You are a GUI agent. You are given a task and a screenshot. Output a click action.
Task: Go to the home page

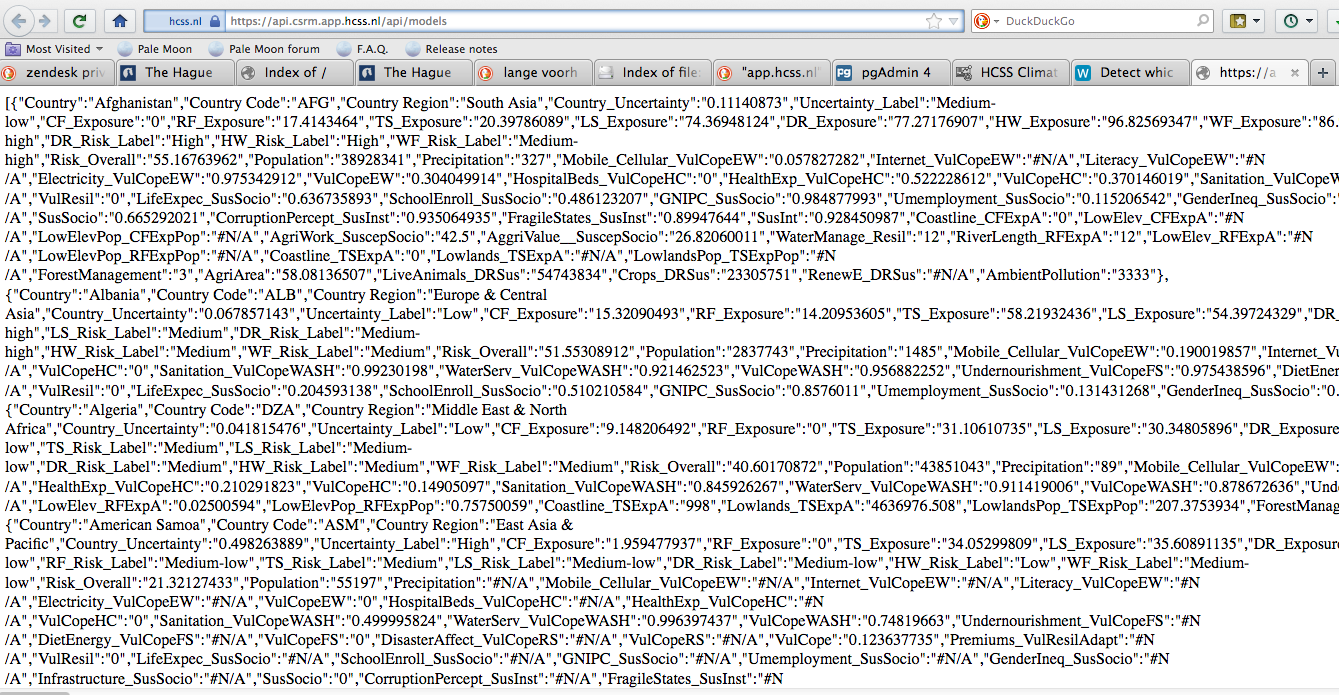[119, 20]
